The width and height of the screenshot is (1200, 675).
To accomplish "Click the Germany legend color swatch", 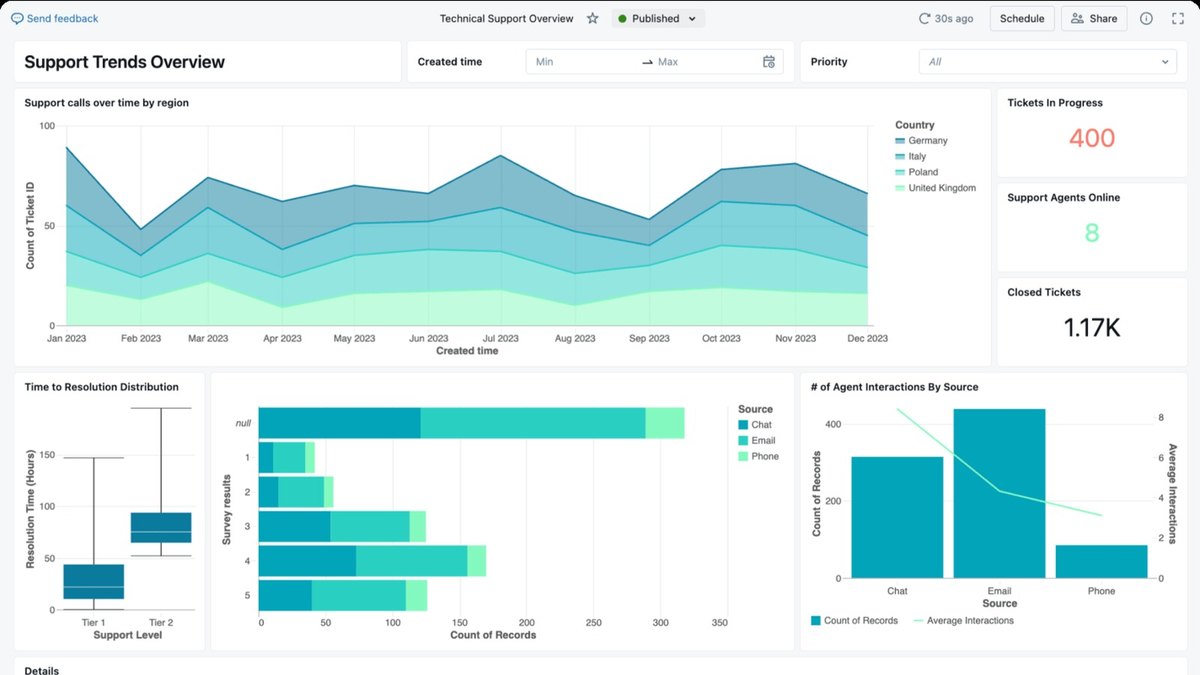I will click(900, 141).
